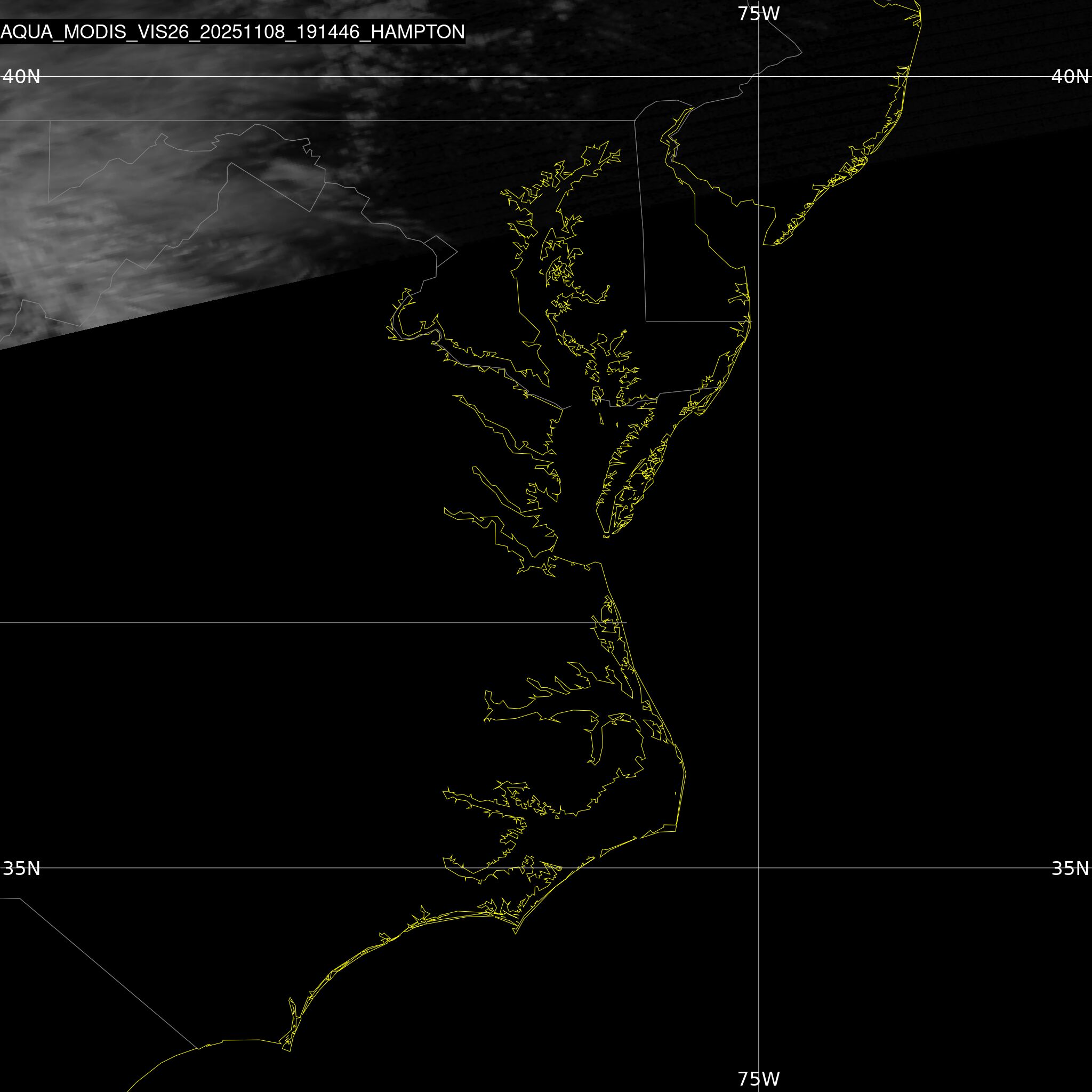Click intersection of 40N and 75W gridlines

(759, 76)
